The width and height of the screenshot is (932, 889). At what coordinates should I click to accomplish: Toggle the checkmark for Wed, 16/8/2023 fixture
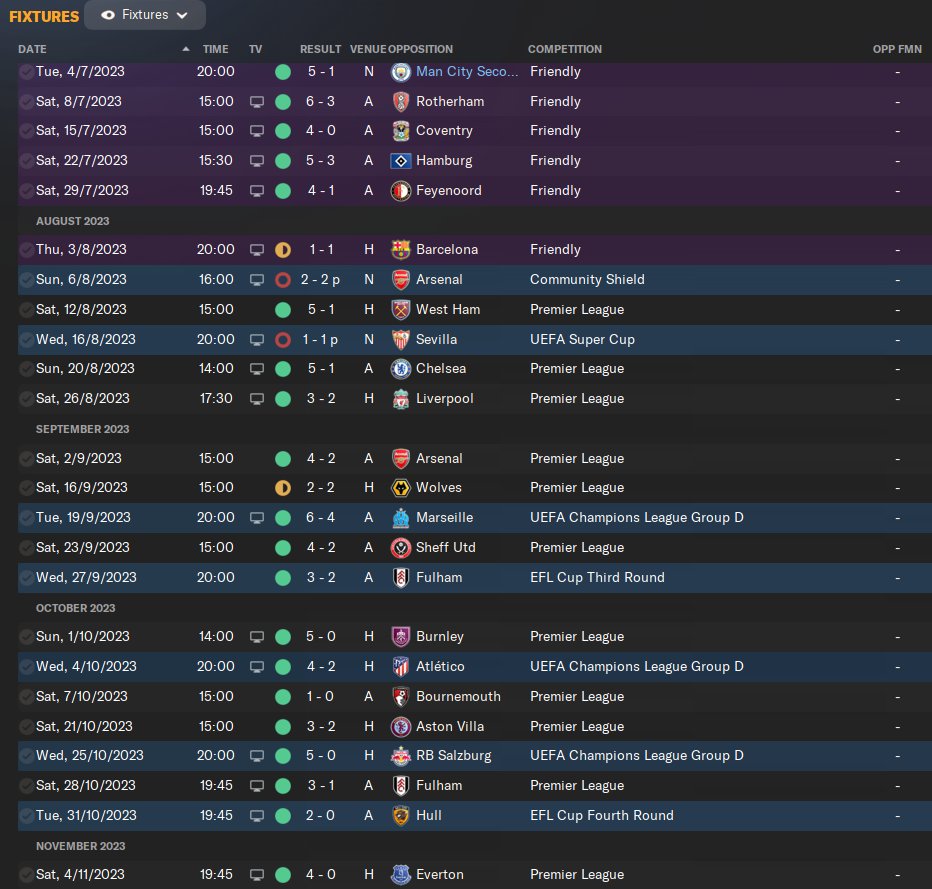[x=26, y=339]
